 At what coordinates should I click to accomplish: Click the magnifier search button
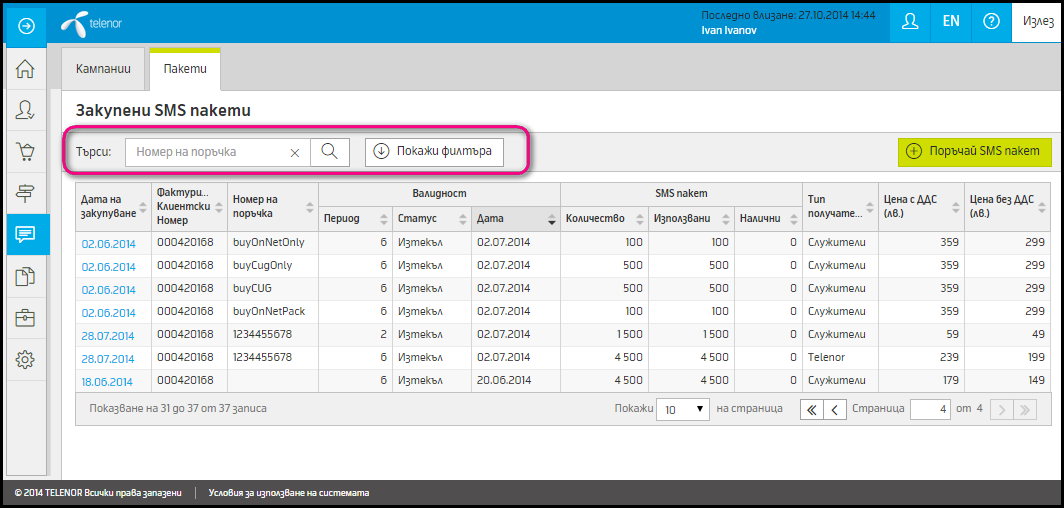click(330, 152)
